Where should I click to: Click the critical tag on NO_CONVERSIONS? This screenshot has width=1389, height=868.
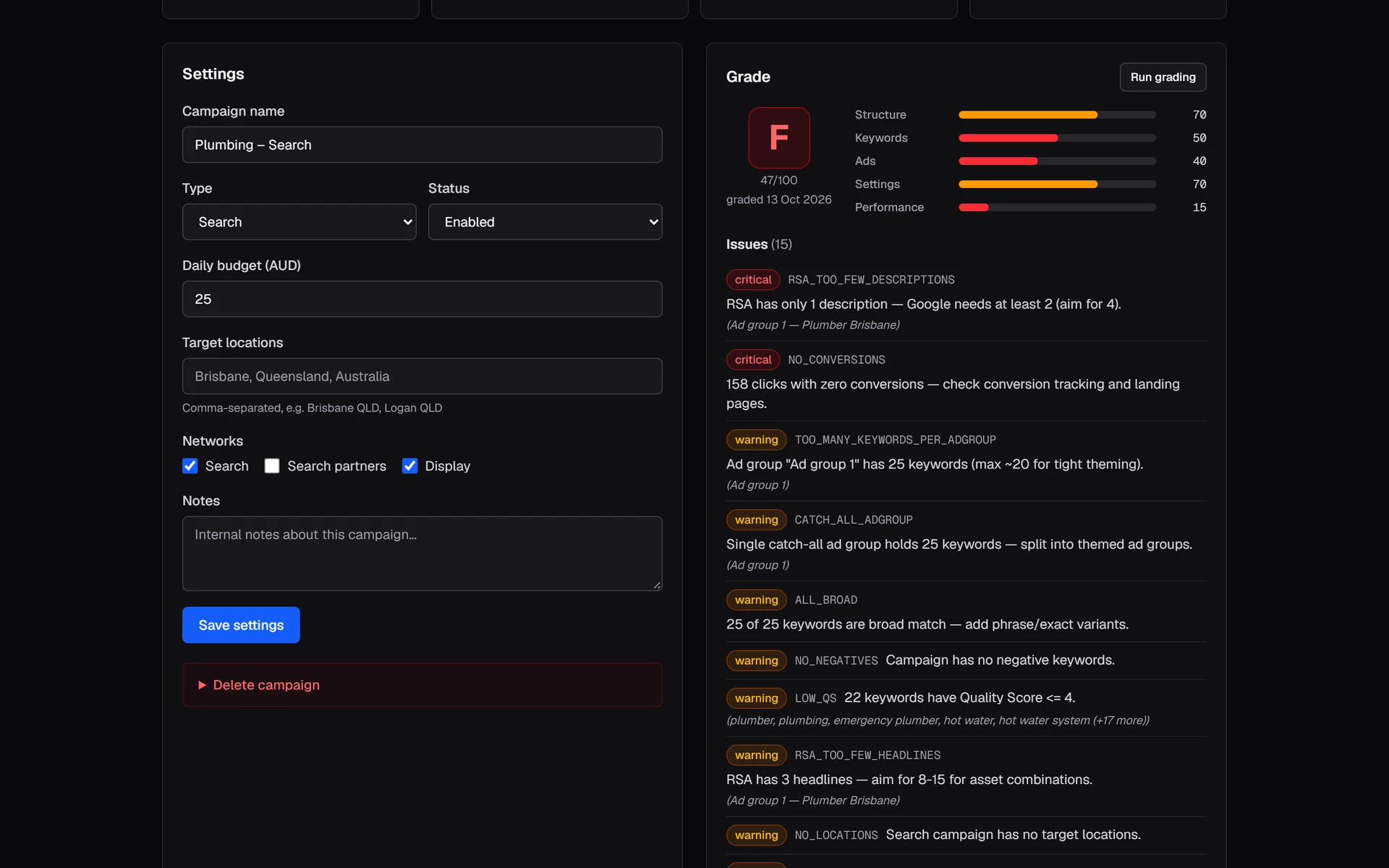[753, 359]
